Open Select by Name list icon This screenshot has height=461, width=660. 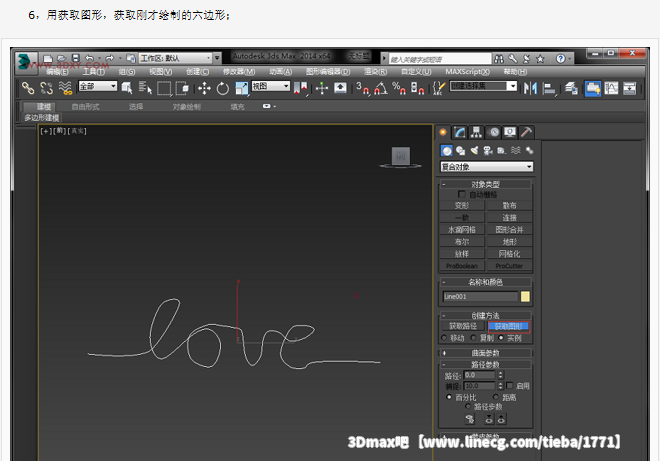[145, 88]
